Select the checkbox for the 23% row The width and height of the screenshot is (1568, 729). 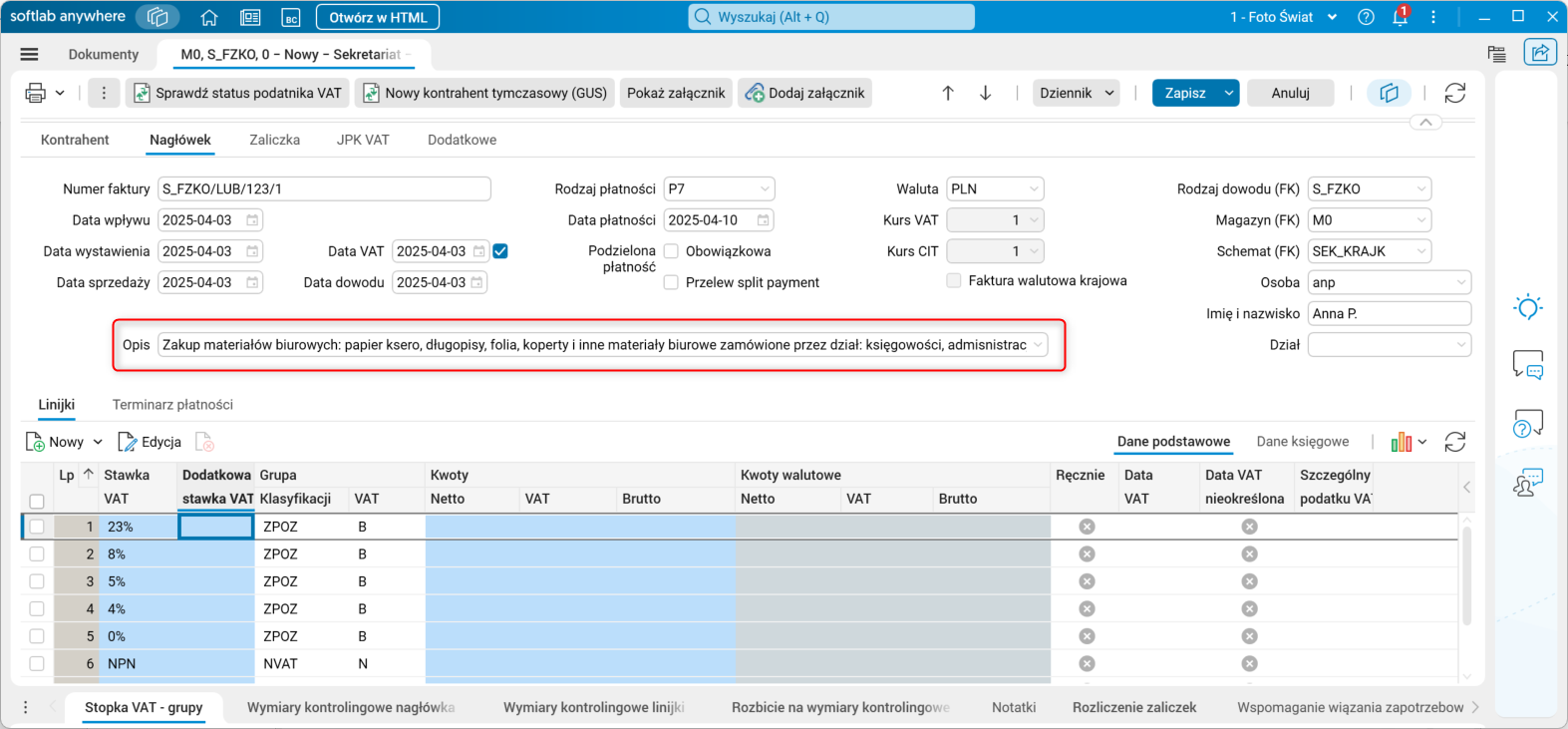coord(37,527)
